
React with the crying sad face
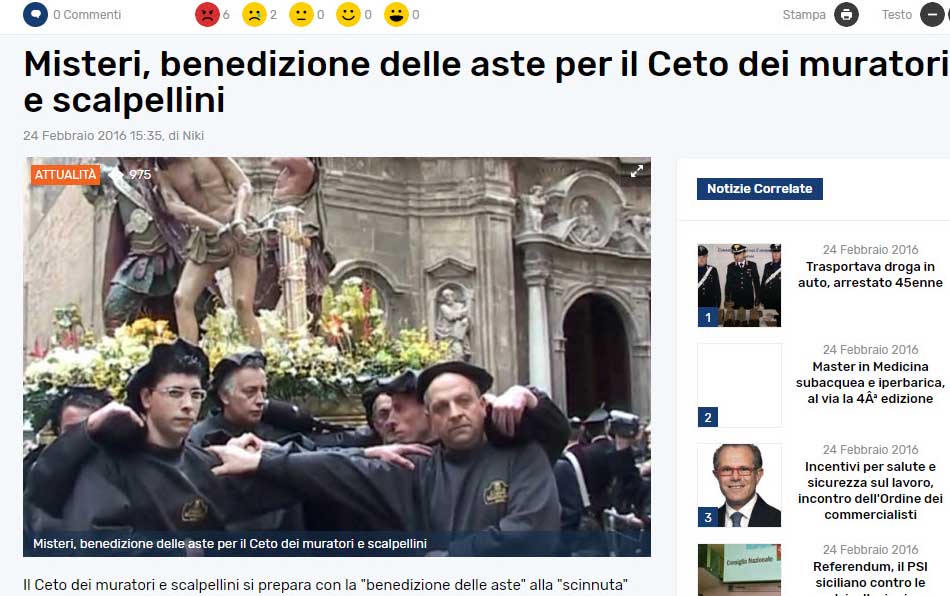(254, 15)
